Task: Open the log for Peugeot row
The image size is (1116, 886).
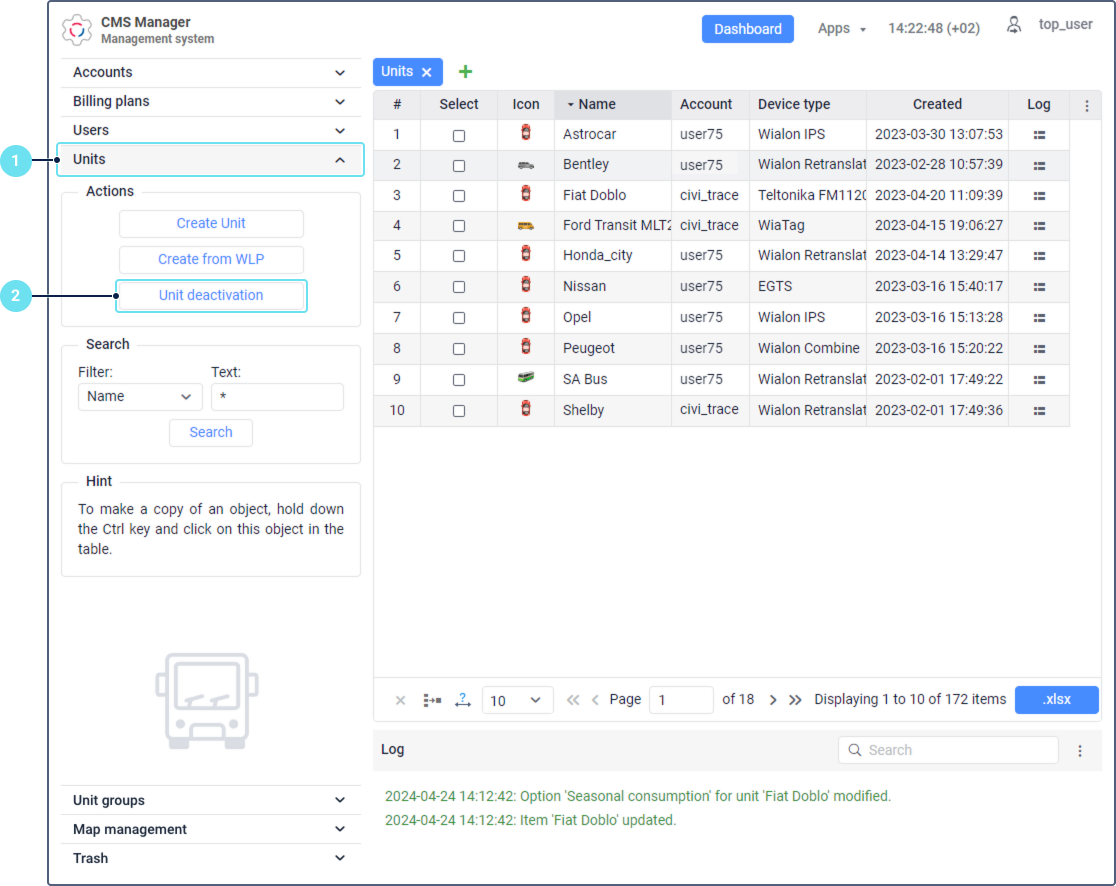Action: [1039, 349]
